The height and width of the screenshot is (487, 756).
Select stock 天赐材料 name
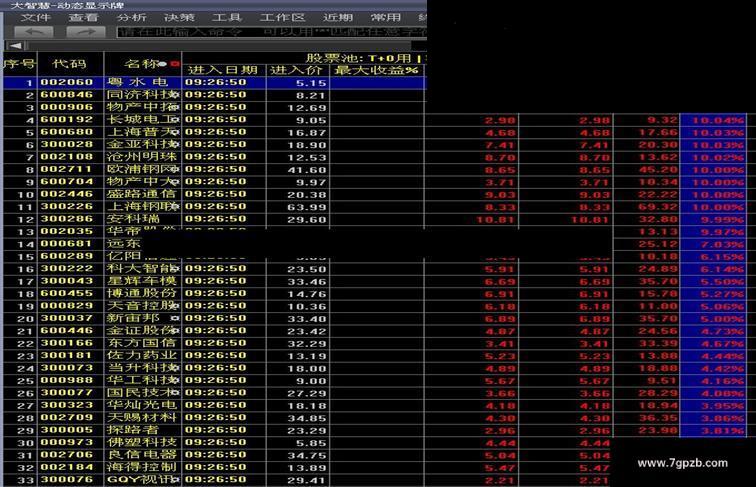[142, 418]
